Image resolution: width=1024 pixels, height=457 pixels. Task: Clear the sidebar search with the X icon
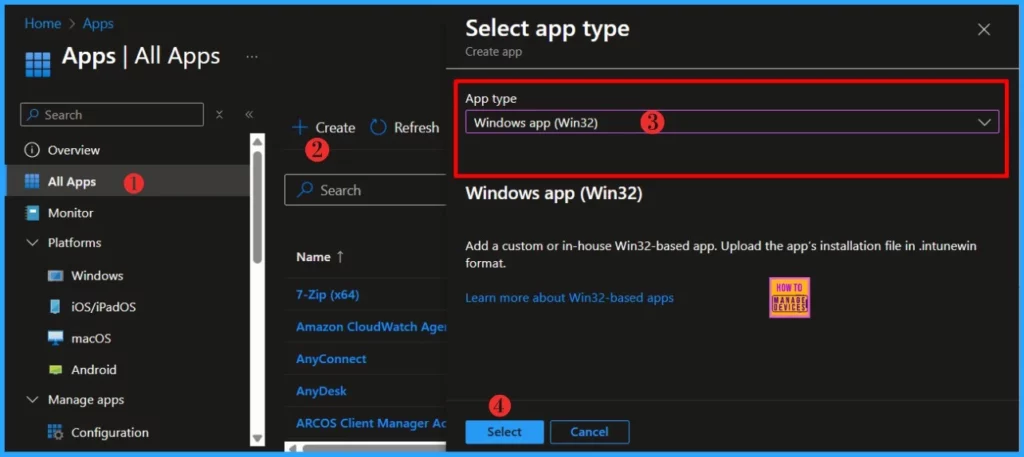click(x=219, y=114)
